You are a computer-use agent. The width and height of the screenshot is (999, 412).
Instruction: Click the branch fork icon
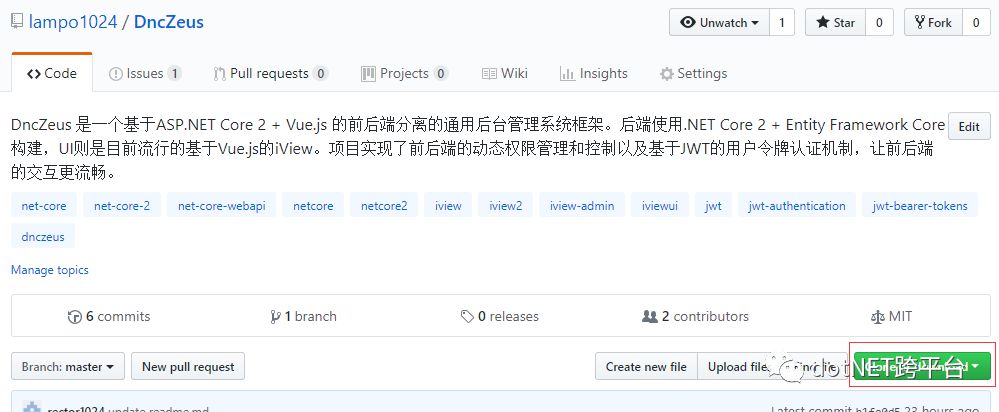tap(275, 316)
